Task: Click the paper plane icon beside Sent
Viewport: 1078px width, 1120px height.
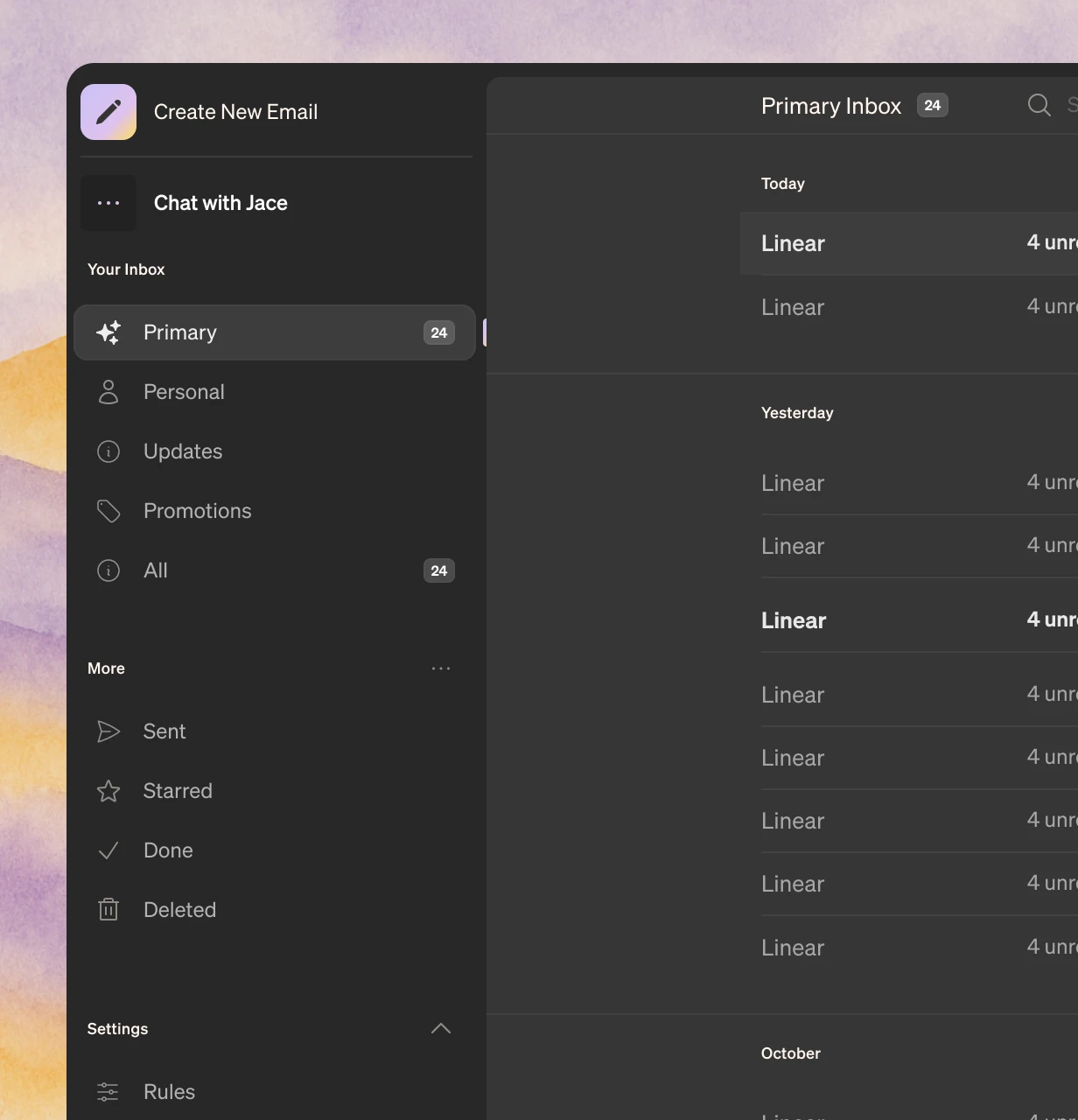Action: click(x=108, y=731)
